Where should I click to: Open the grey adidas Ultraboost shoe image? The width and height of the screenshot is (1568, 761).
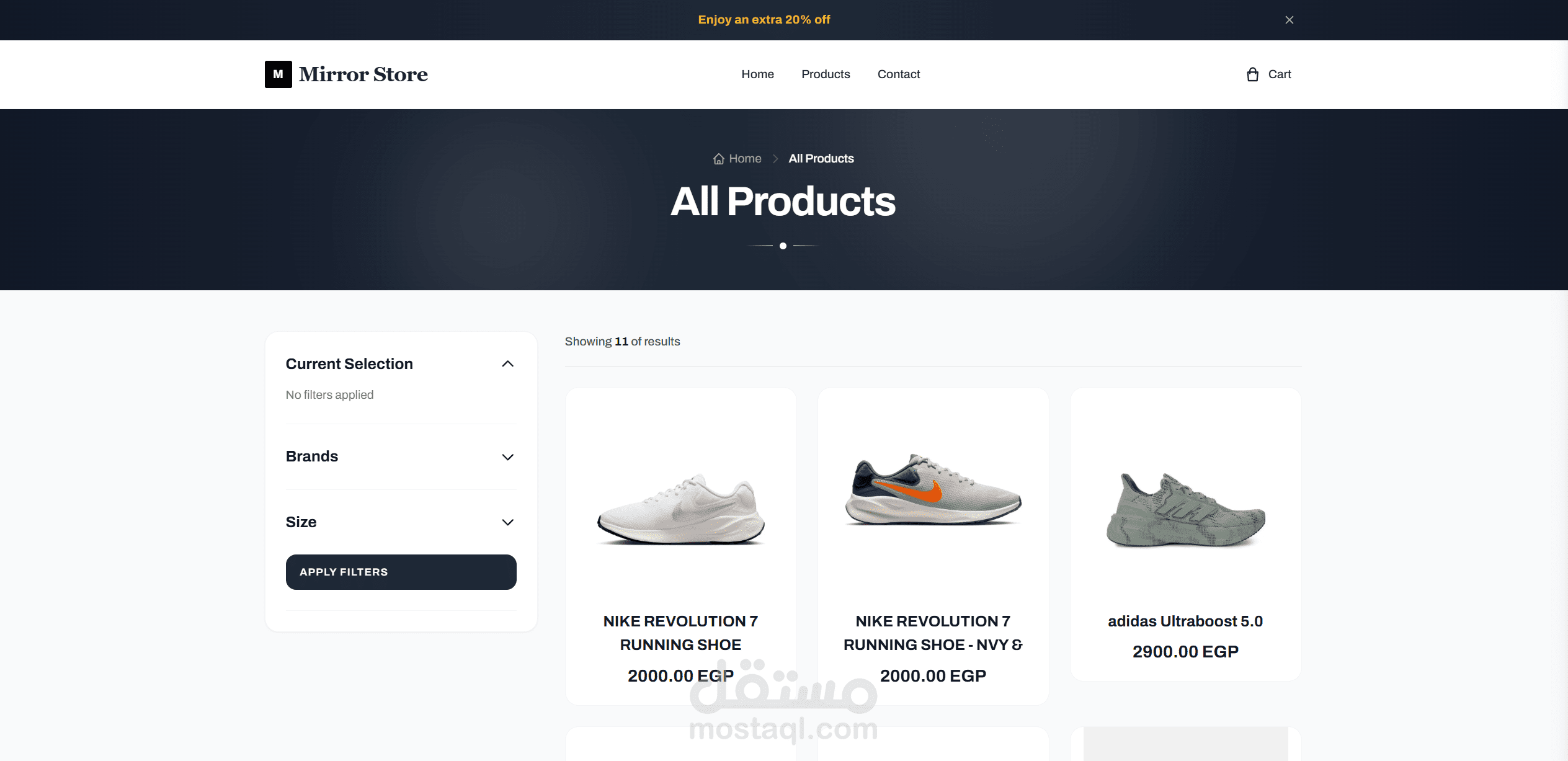(x=1185, y=510)
